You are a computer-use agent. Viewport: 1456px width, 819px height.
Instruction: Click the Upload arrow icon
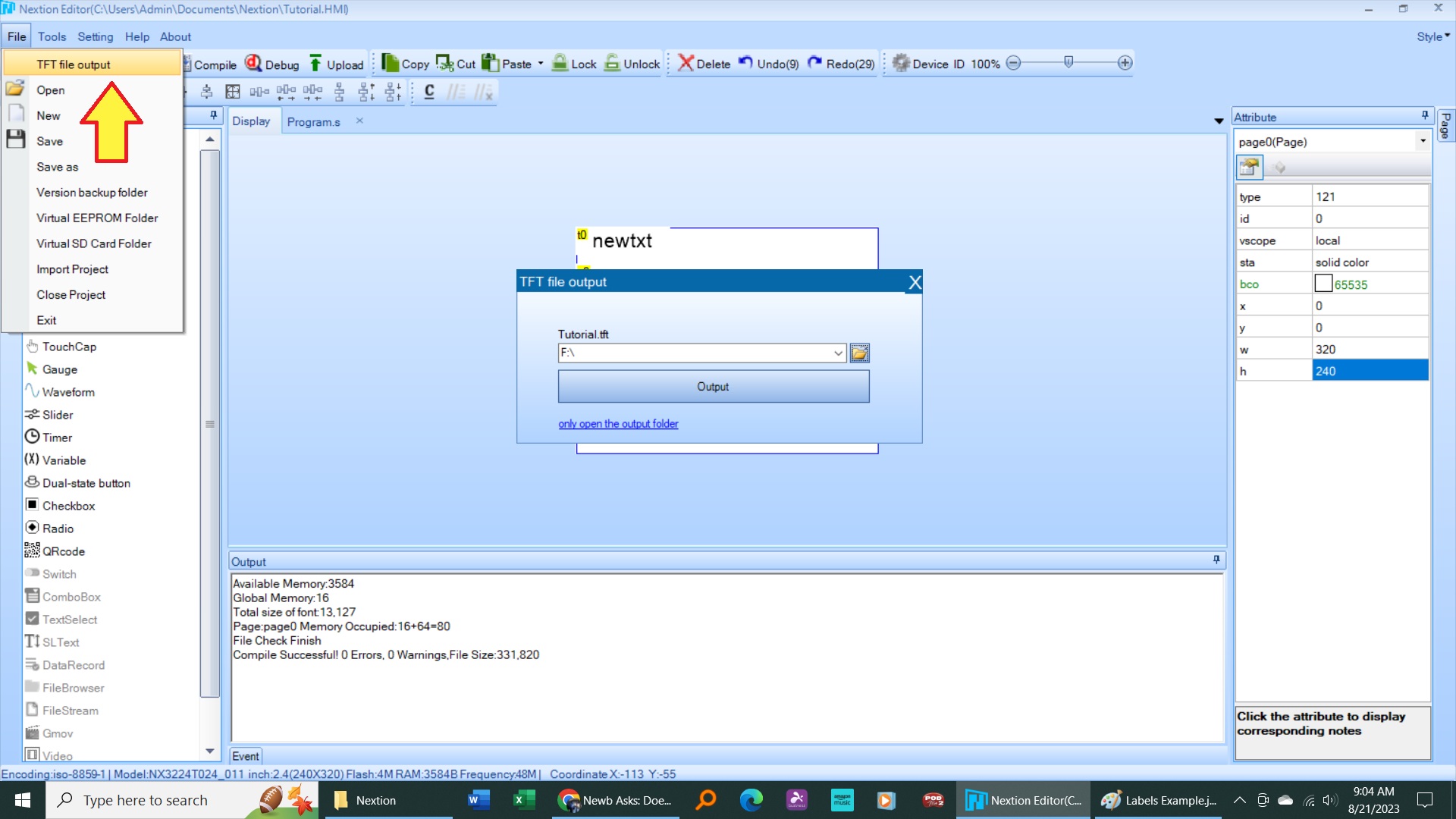point(315,64)
